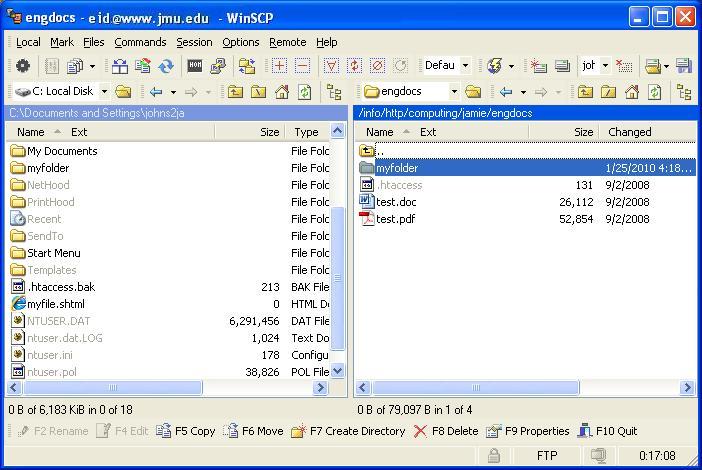Screen dimensions: 702x470
Task: Open the Commands menu
Action: click(x=140, y=42)
